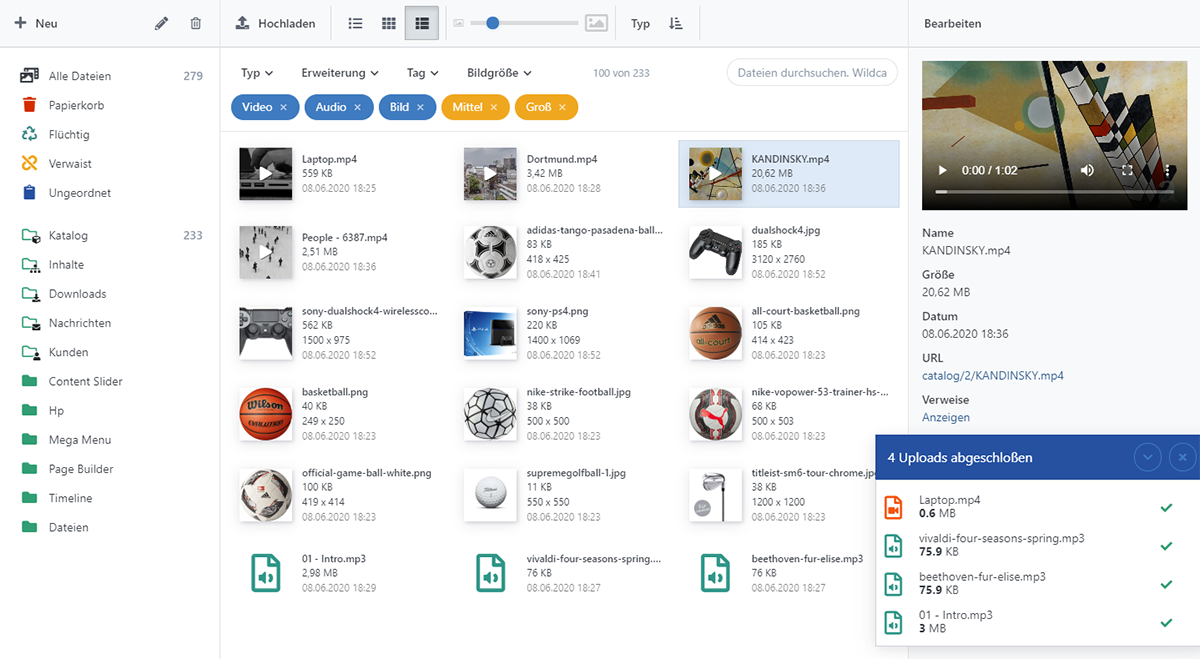Switch to list view mode
This screenshot has width=1200, height=659.
click(x=355, y=22)
